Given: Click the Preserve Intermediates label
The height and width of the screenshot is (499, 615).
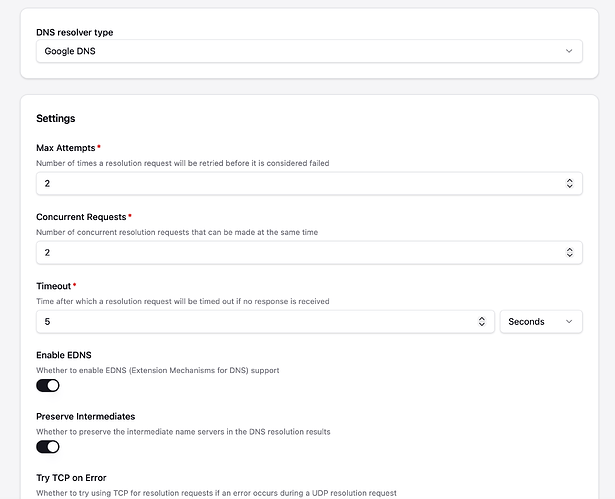Looking at the screenshot, I should tap(86, 416).
